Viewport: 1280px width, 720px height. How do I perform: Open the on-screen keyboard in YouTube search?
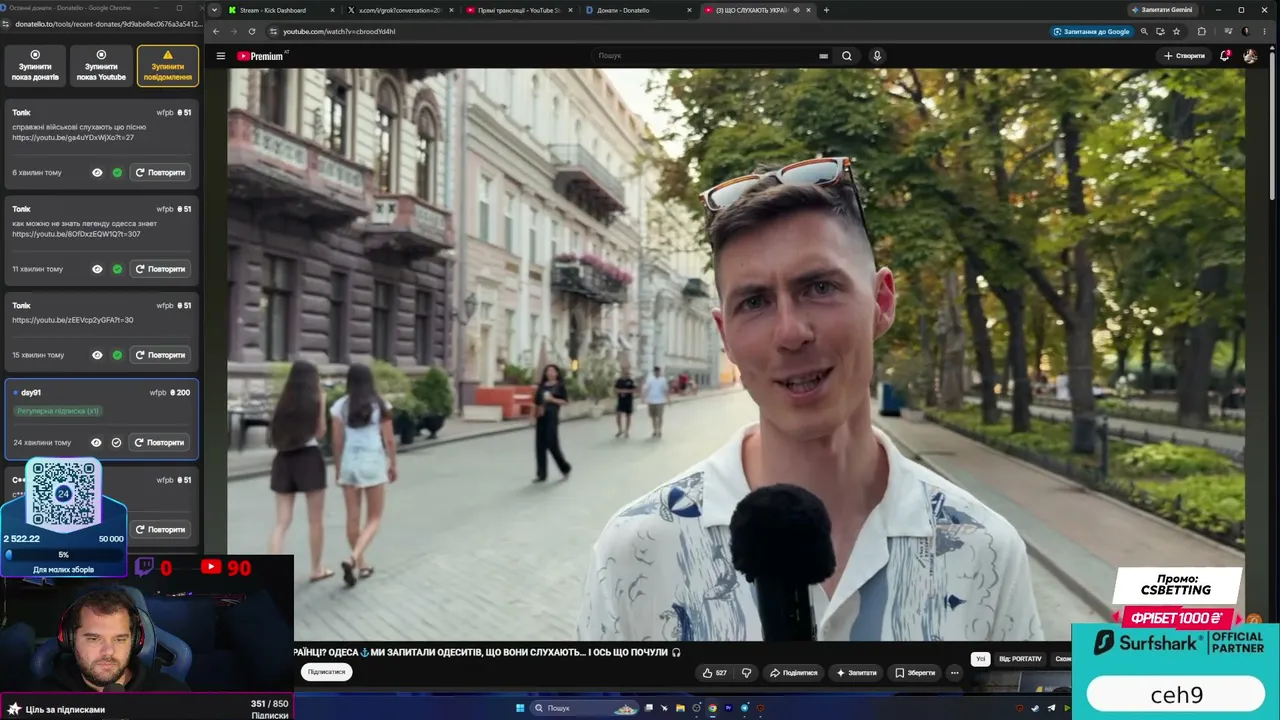click(823, 56)
